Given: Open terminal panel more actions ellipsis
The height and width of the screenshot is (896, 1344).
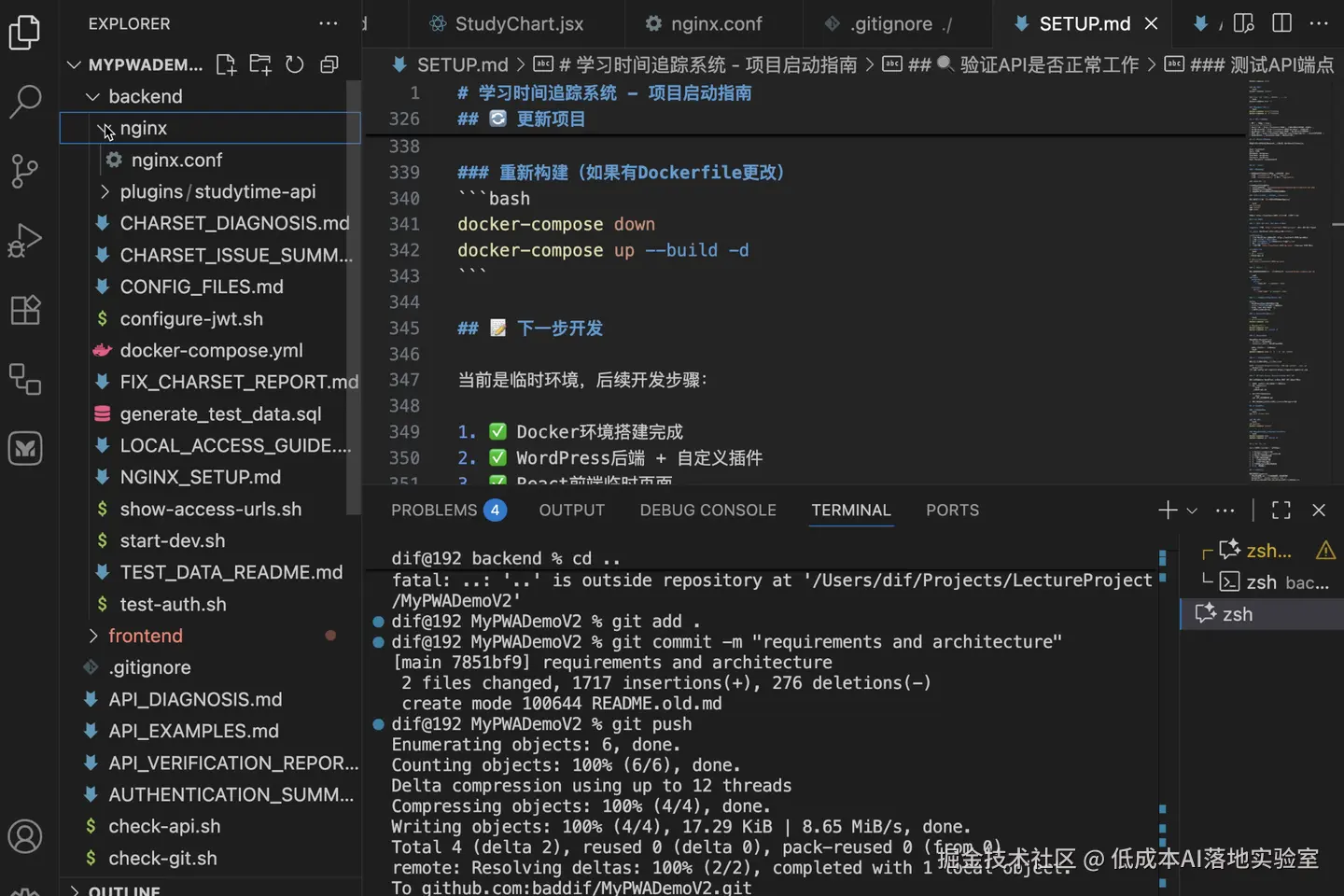Looking at the screenshot, I should click(x=1225, y=510).
